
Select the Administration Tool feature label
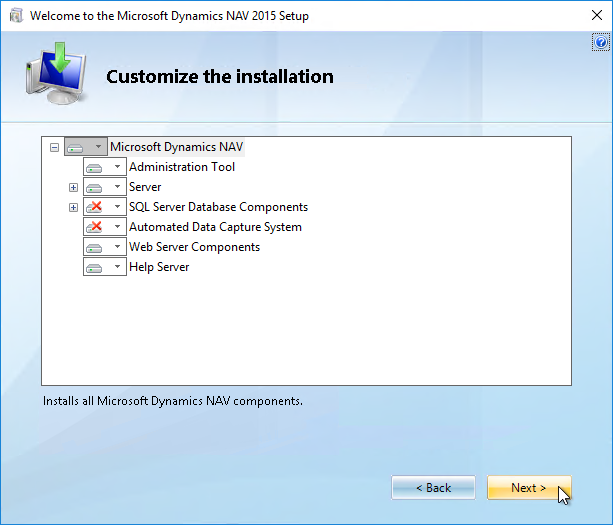pos(182,167)
